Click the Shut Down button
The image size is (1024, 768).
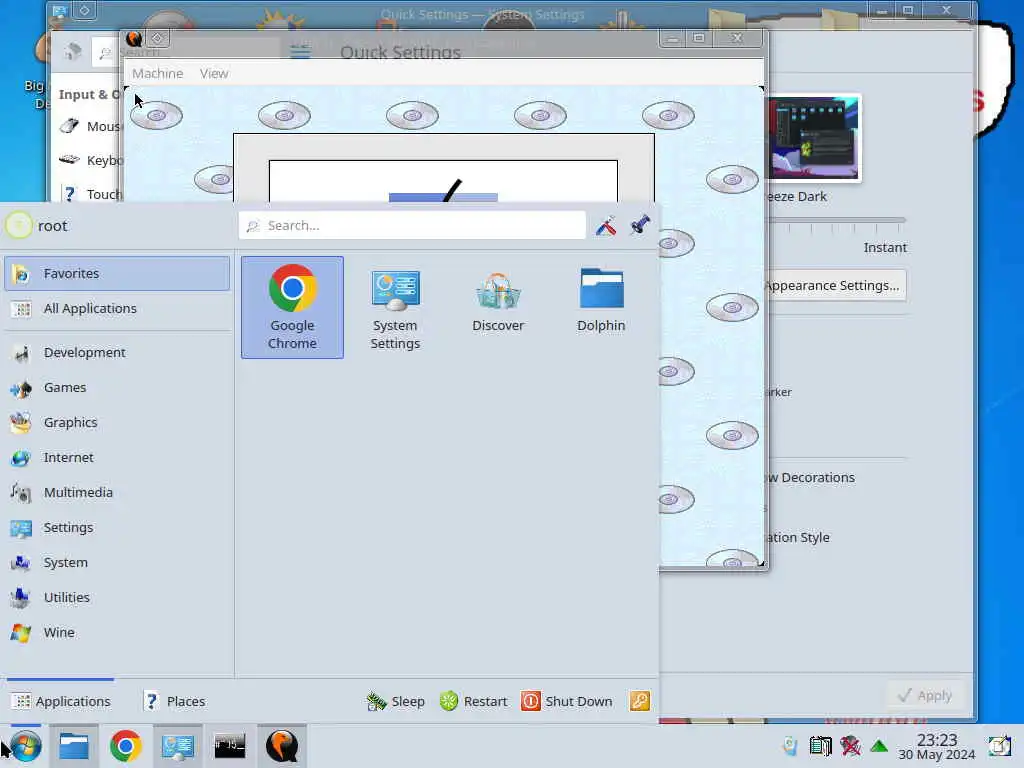tap(567, 701)
